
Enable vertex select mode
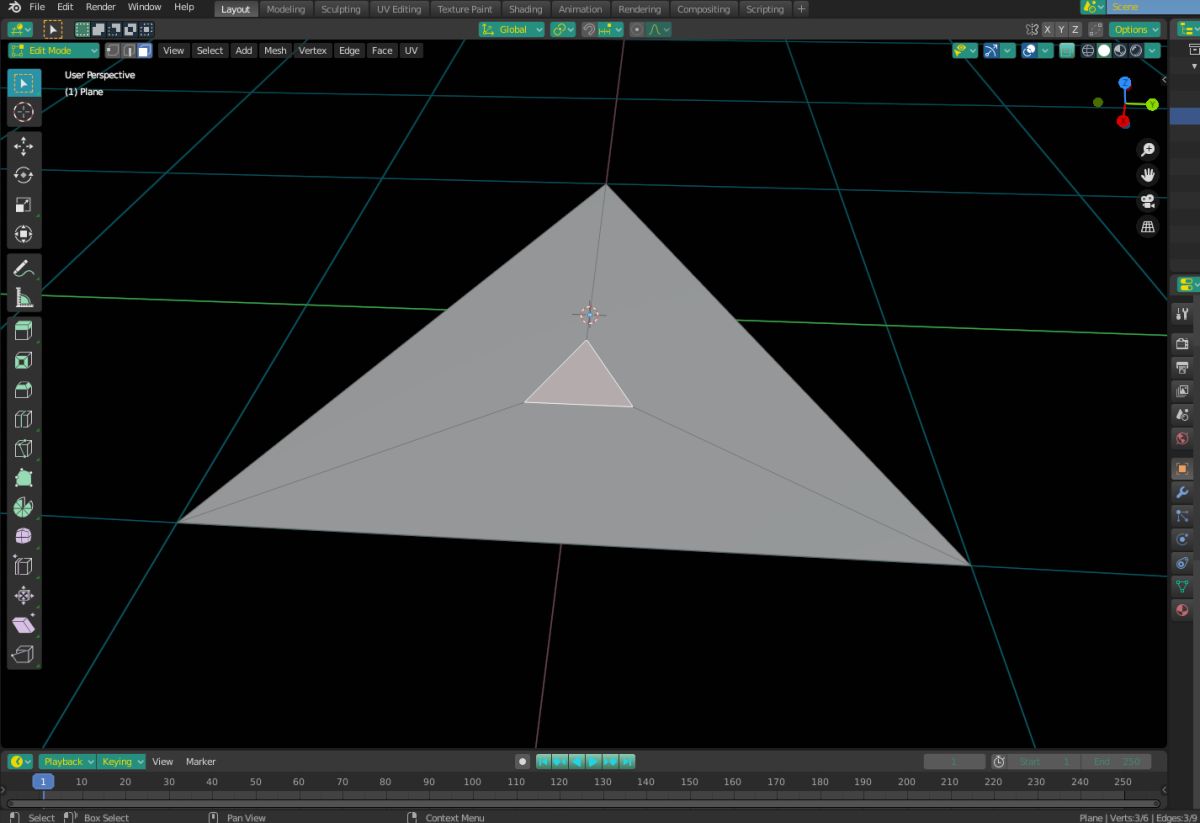point(112,50)
